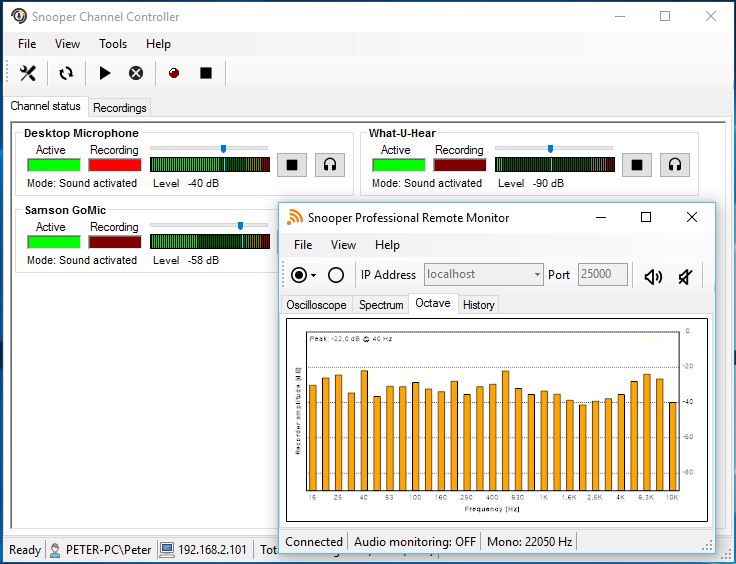
Task: Listen to the What-U-Hear channel via headphones icon
Action: pyautogui.click(x=675, y=165)
